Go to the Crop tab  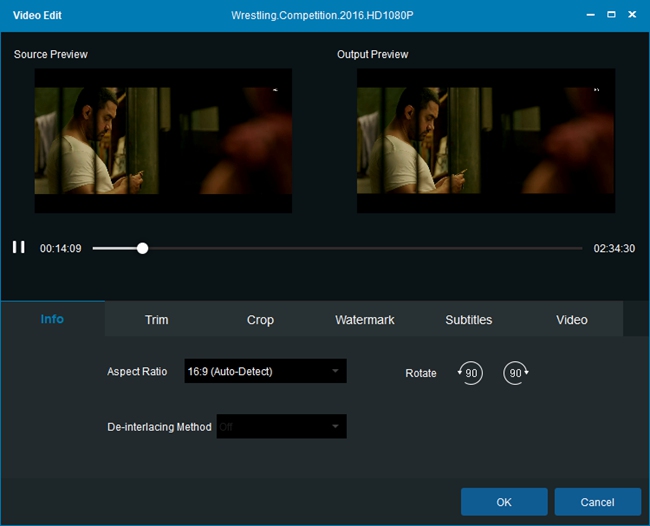260,320
